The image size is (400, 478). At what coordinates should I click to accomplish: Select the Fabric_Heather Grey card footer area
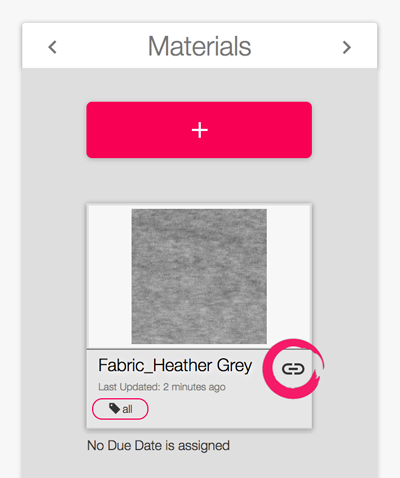(199, 389)
